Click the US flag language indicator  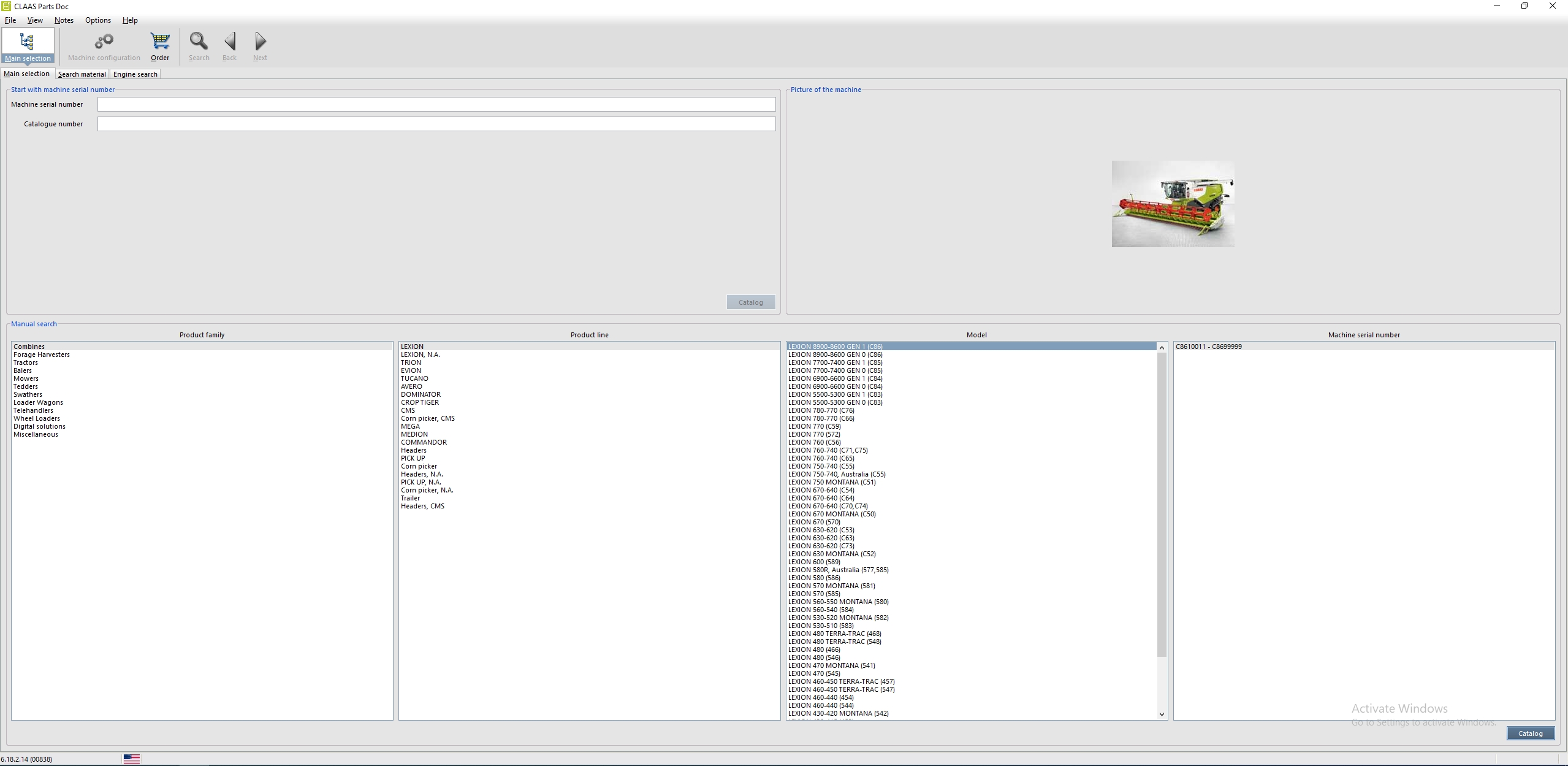132,759
